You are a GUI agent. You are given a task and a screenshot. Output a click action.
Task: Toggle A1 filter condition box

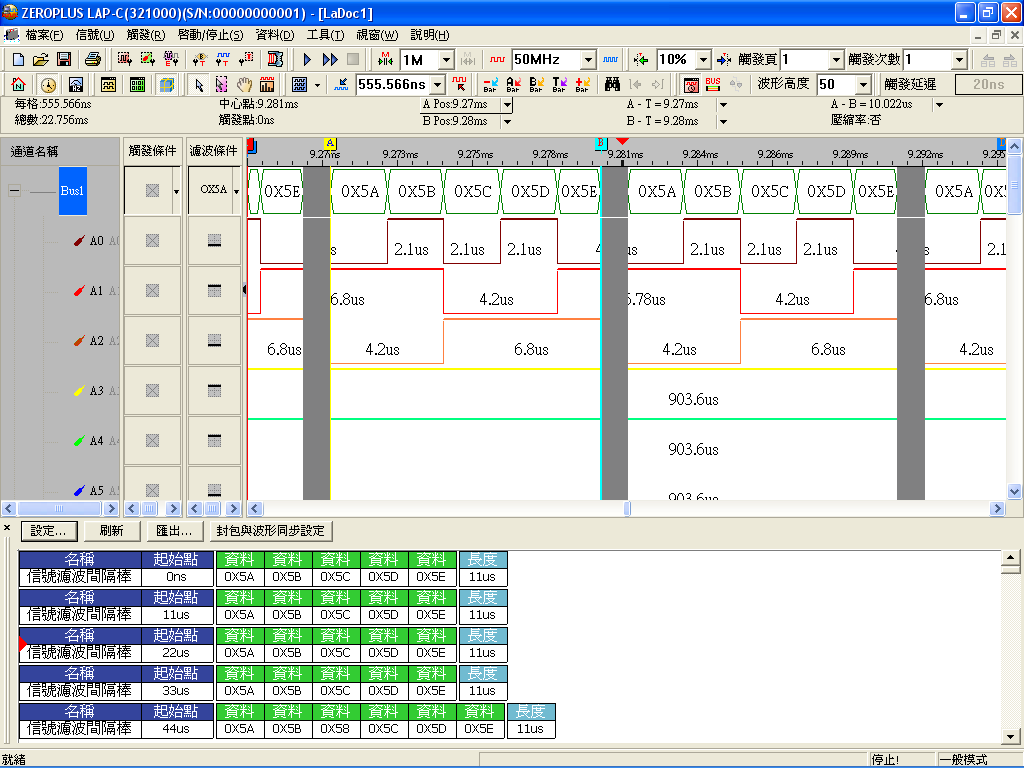pos(214,291)
